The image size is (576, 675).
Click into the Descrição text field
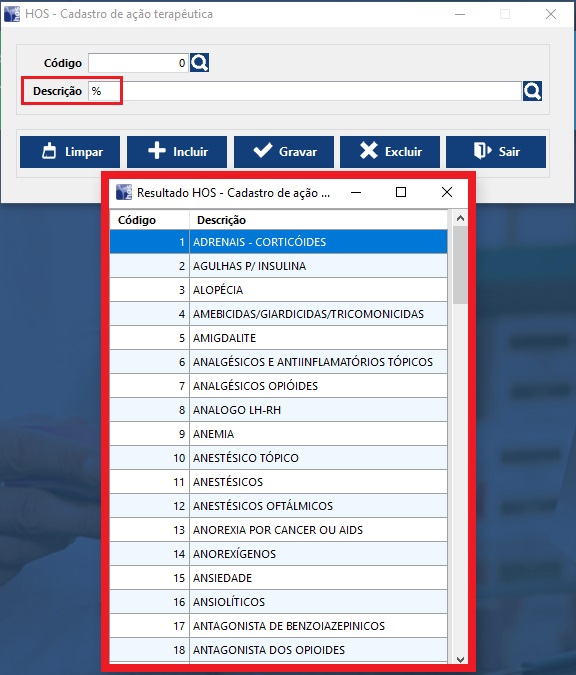(305, 91)
